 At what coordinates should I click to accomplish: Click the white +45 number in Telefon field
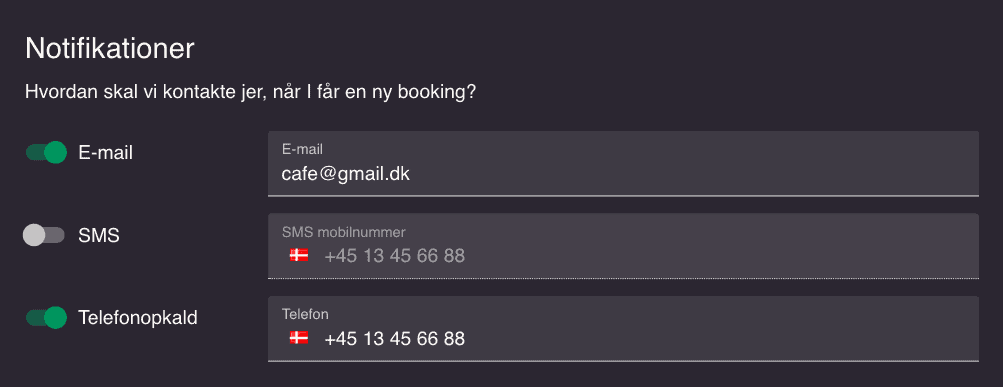[395, 338]
